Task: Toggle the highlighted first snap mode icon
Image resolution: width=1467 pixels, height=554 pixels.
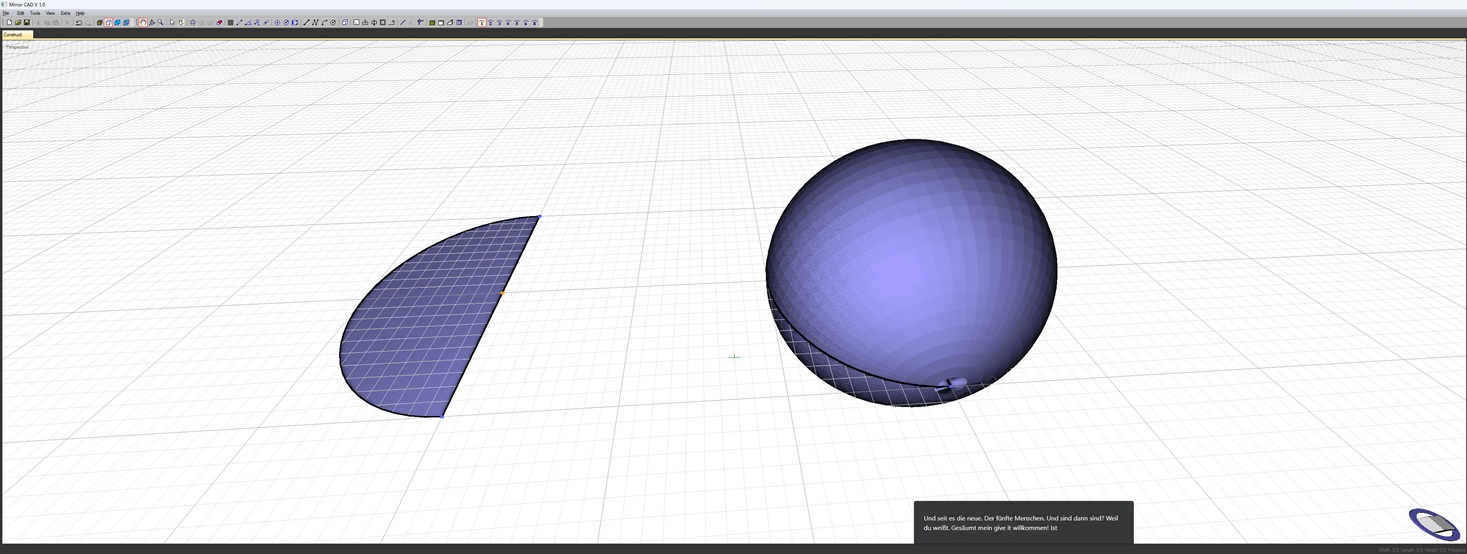Action: 481,22
